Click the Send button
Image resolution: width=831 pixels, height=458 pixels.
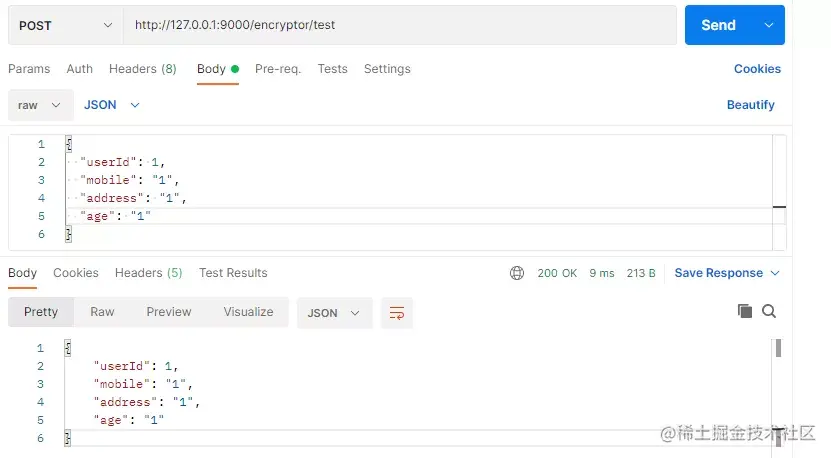pyautogui.click(x=718, y=25)
